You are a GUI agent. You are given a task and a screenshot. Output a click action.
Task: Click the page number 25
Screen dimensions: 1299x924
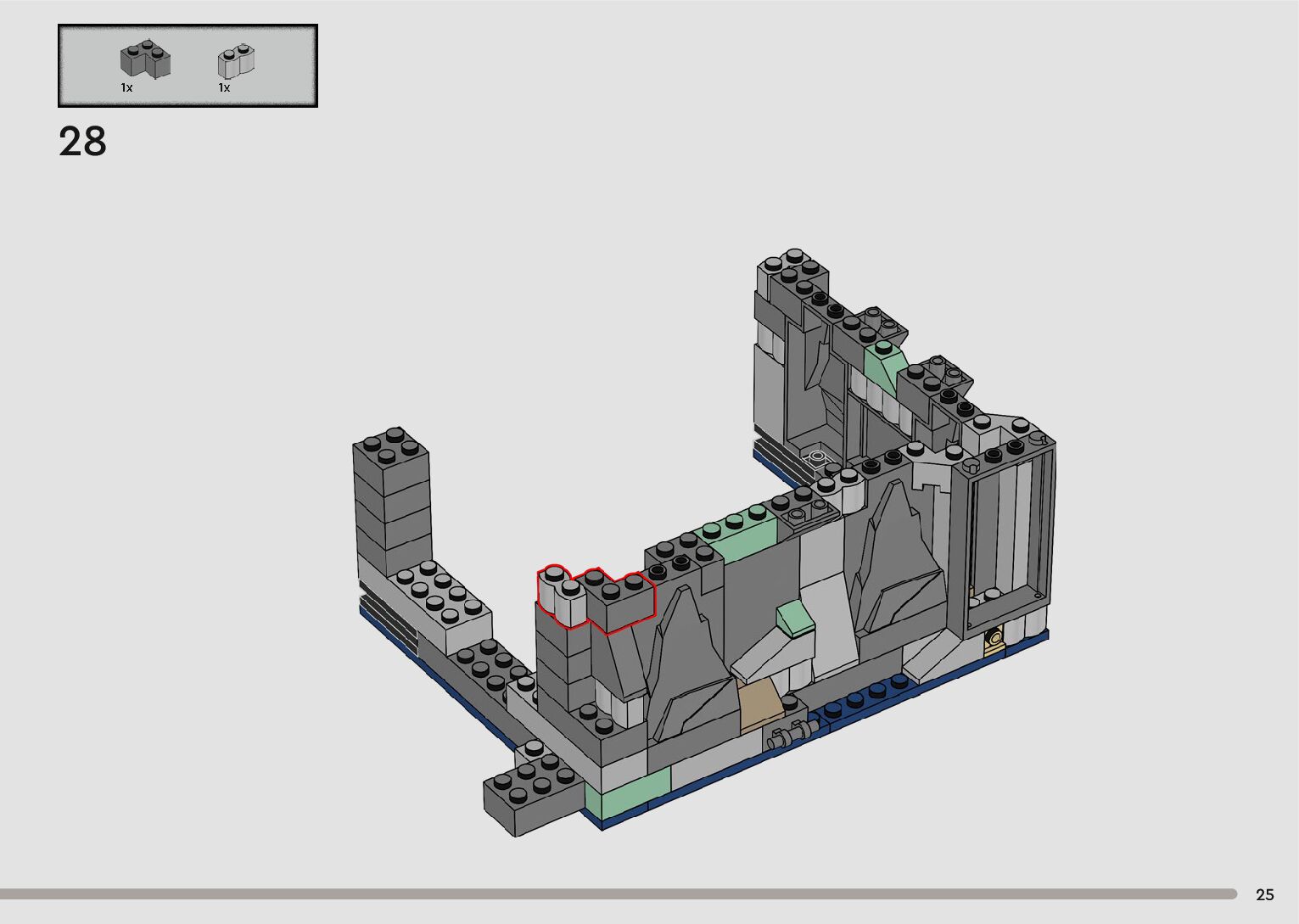1264,895
